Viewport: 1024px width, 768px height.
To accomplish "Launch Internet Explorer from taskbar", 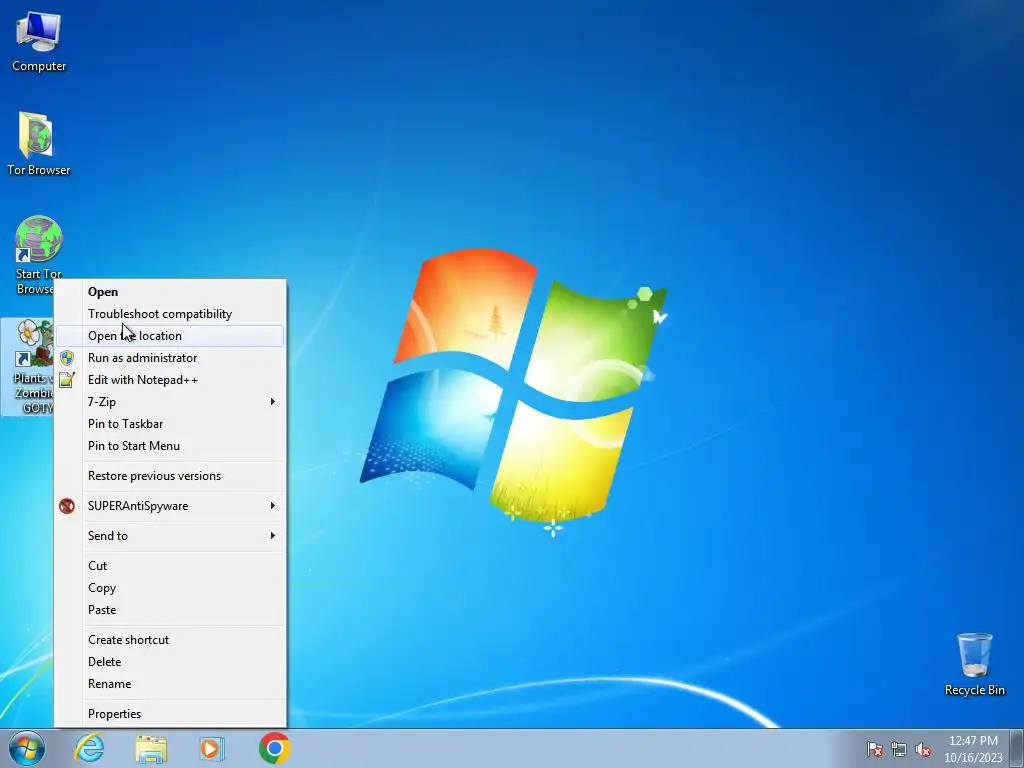I will pos(89,748).
